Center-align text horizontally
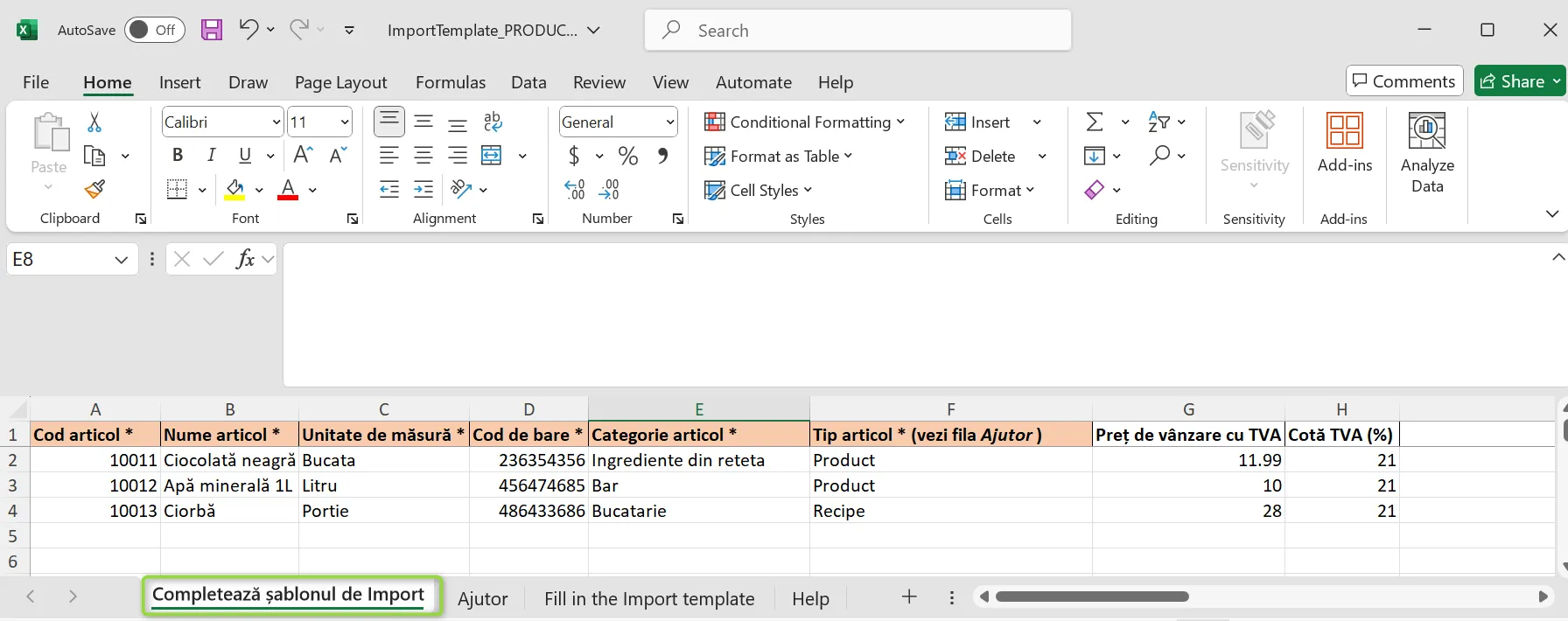The image size is (1568, 621). coord(423,156)
